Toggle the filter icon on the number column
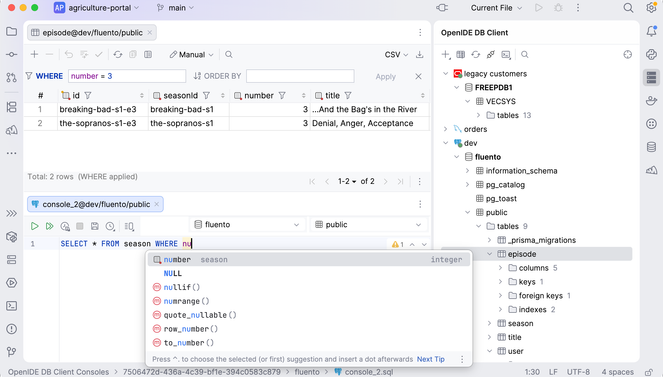Screen dimensions: 663x377 (x=282, y=96)
